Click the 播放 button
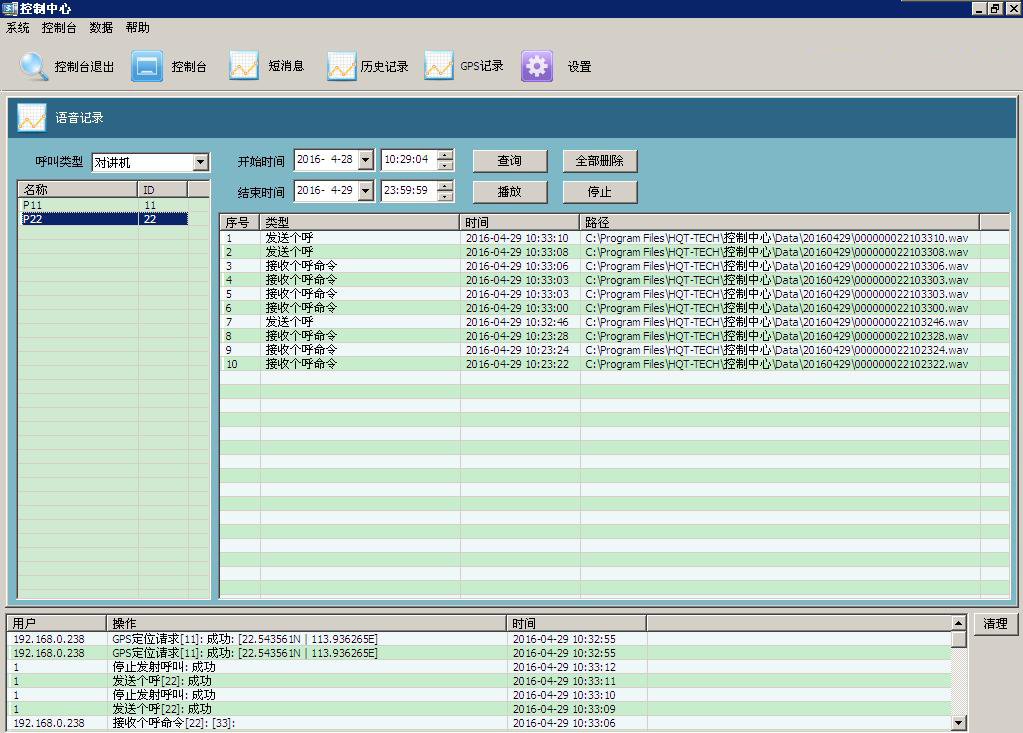The width and height of the screenshot is (1023, 733). point(510,192)
